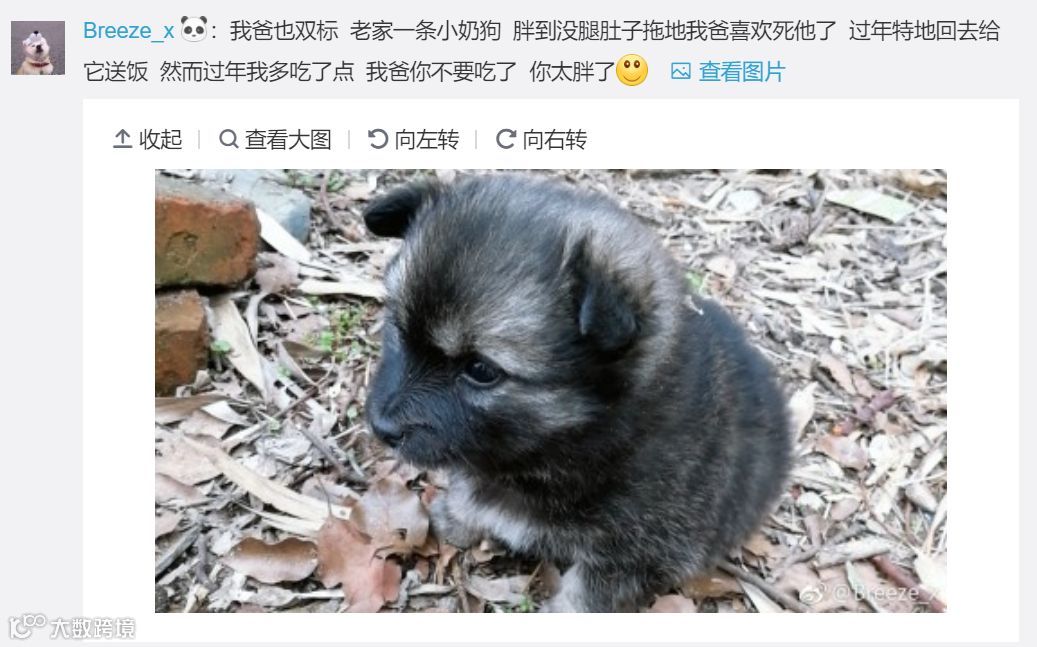Viewport: 1037px width, 647px height.
Task: Open the 查看图片 link
Action: pyautogui.click(x=741, y=71)
